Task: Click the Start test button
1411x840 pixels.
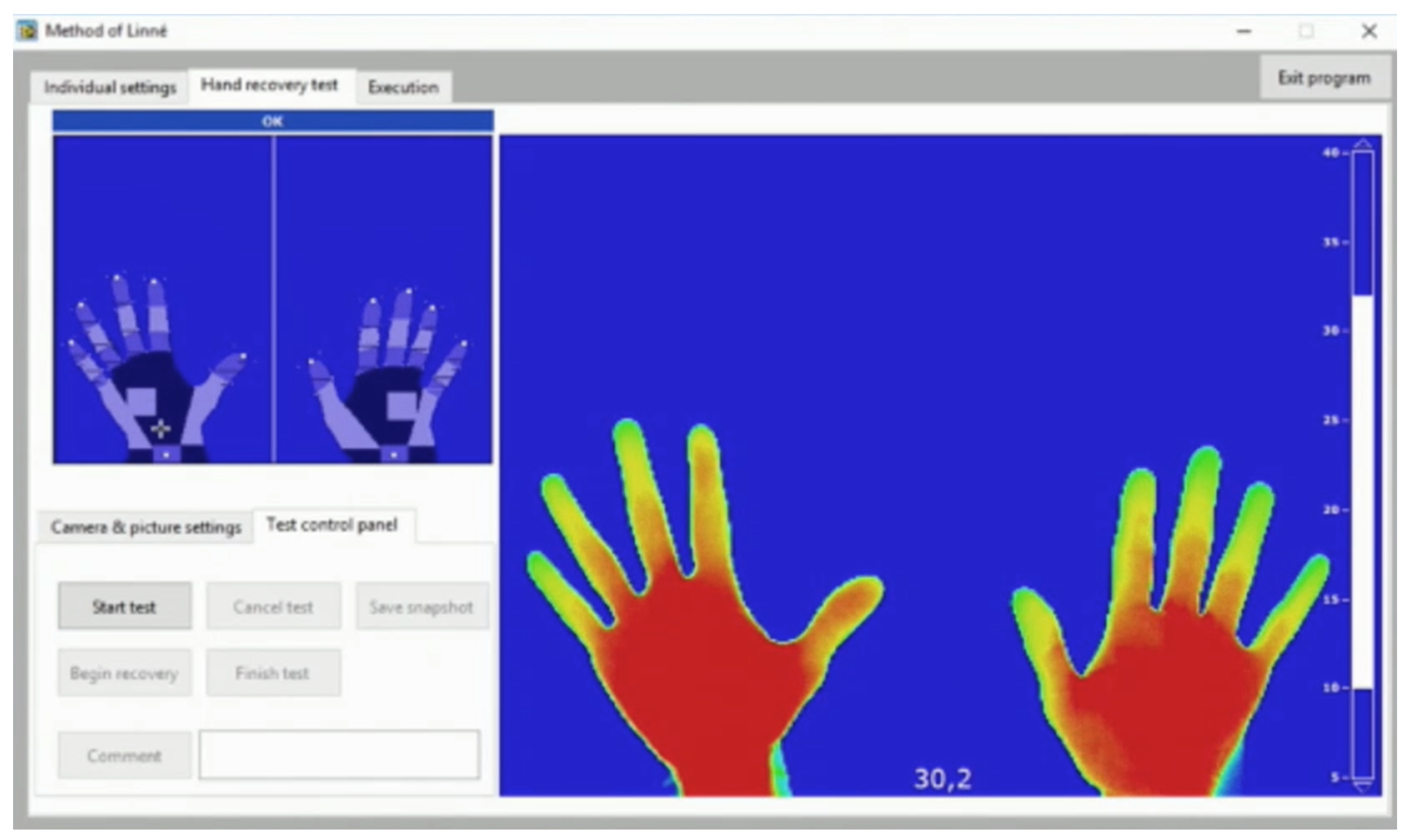Action: click(x=124, y=607)
